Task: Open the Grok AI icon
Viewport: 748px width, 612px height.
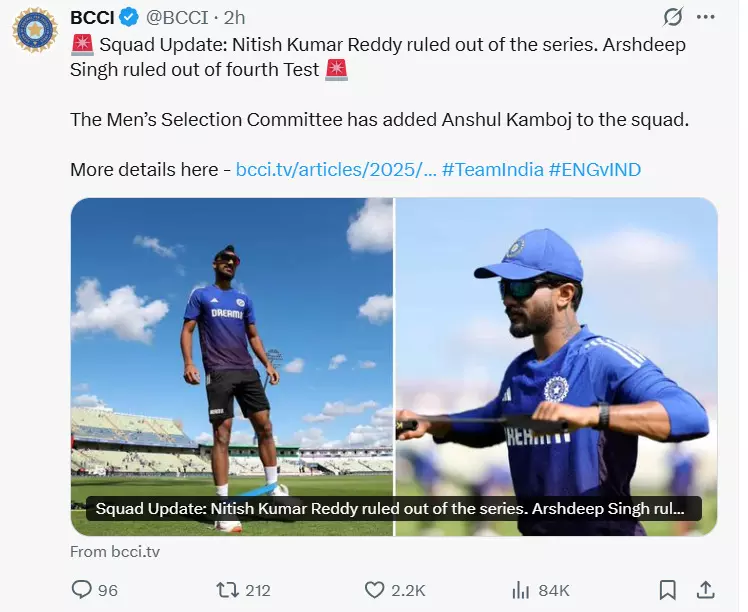Action: click(672, 18)
